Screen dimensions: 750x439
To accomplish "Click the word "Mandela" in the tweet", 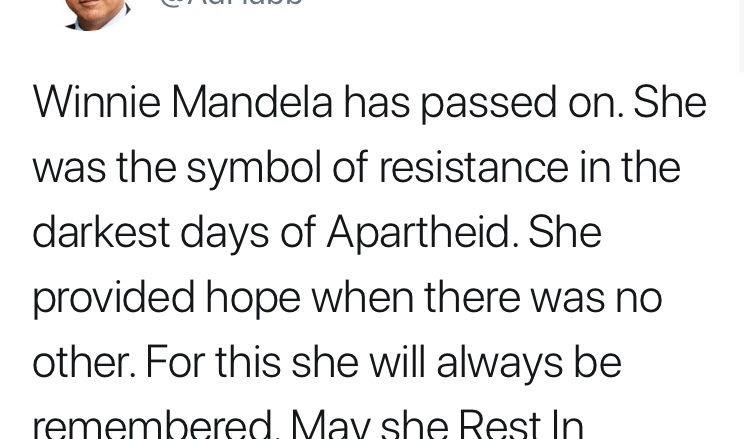I will 252,102.
